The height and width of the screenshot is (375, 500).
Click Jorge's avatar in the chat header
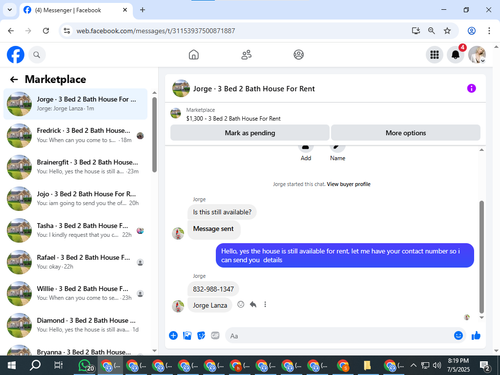181,88
